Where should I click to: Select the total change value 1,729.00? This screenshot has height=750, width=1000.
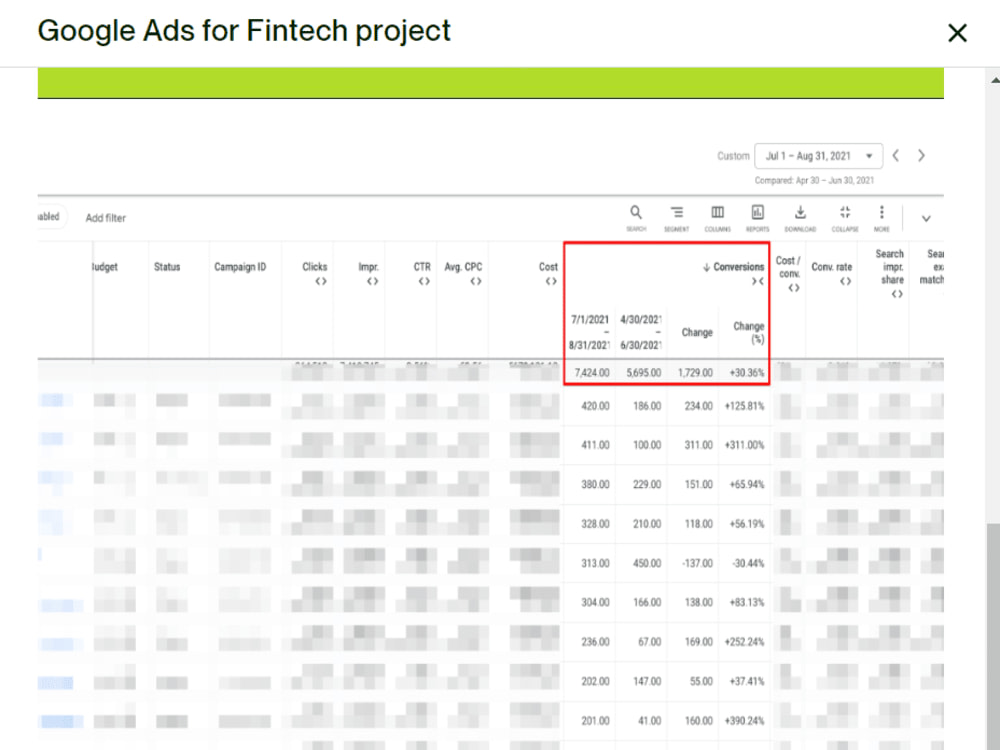point(695,372)
